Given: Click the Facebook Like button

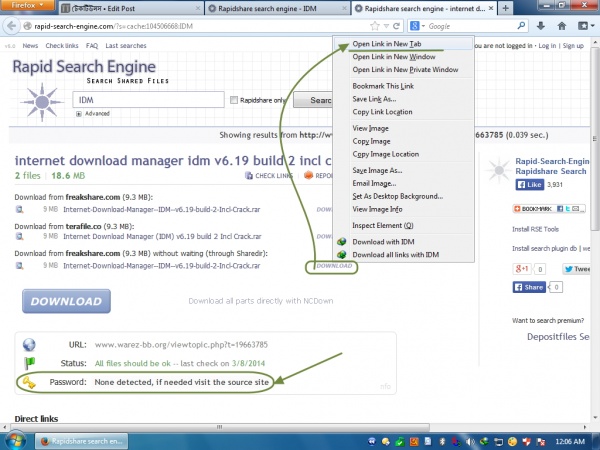Looking at the screenshot, I should [530, 185].
